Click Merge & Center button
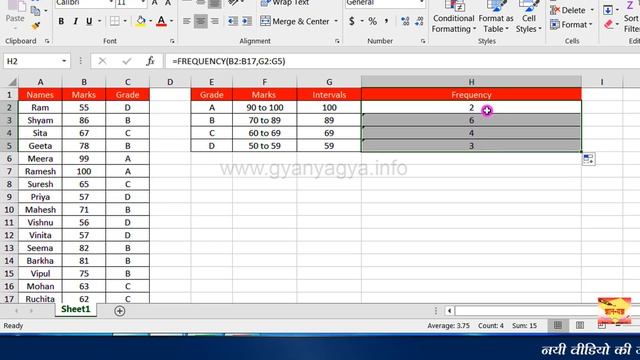The width and height of the screenshot is (640, 360). [295, 21]
